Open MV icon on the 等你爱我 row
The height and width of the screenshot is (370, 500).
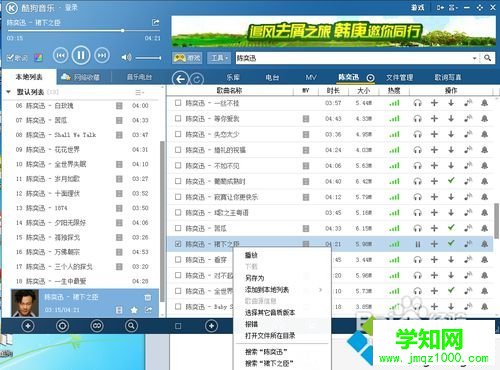pos(306,119)
